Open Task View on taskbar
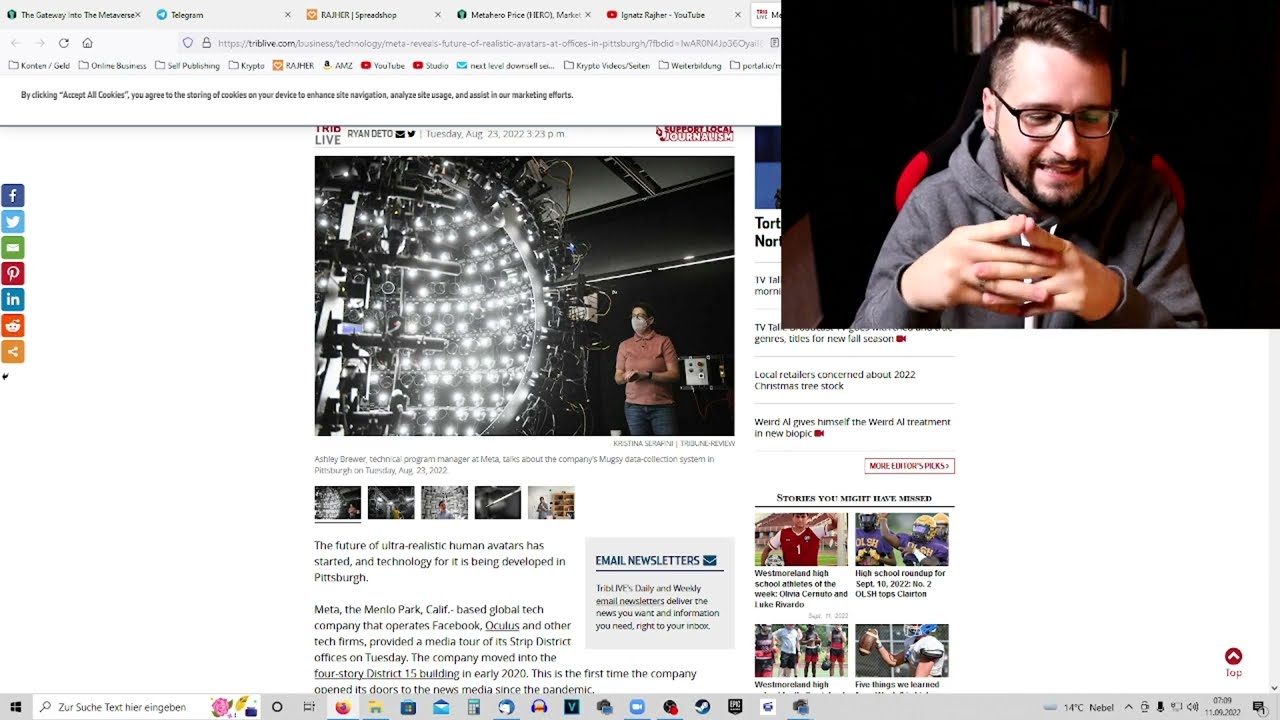The height and width of the screenshot is (720, 1280). coord(309,707)
